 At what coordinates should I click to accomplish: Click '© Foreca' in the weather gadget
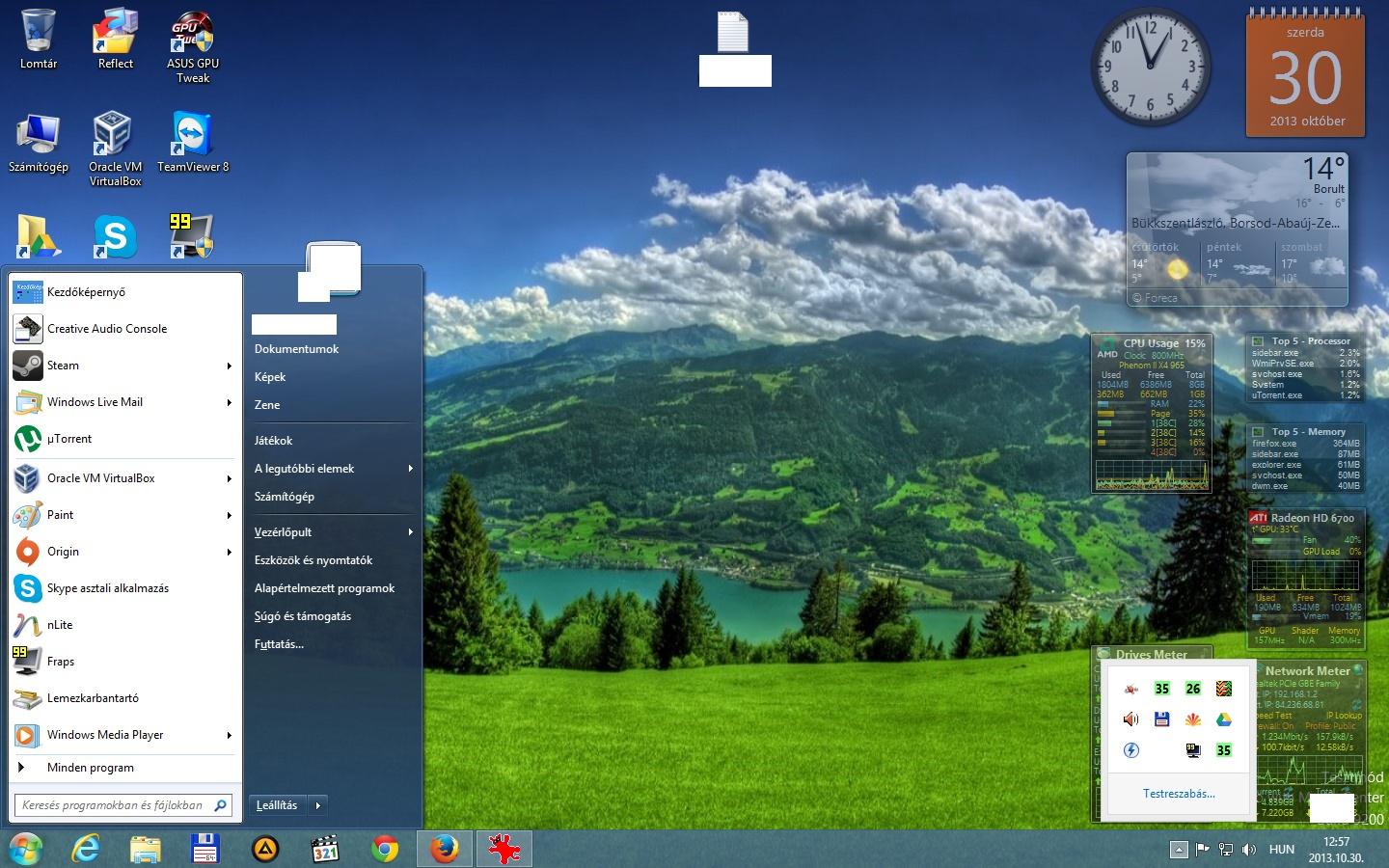pyautogui.click(x=1155, y=298)
